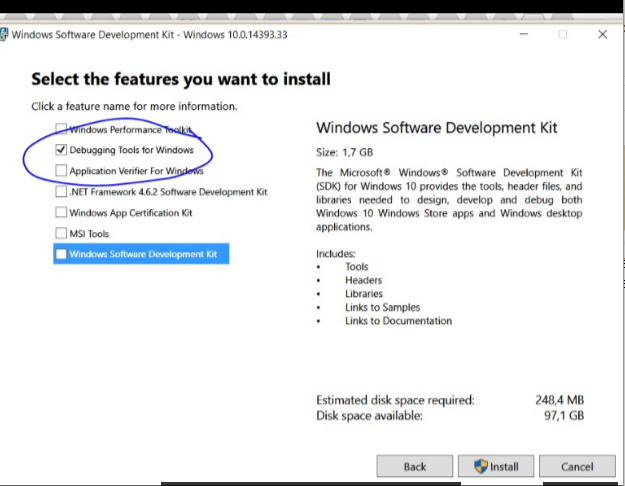625x486 pixels.
Task: Click the MSI Tools feature name
Action: [89, 234]
